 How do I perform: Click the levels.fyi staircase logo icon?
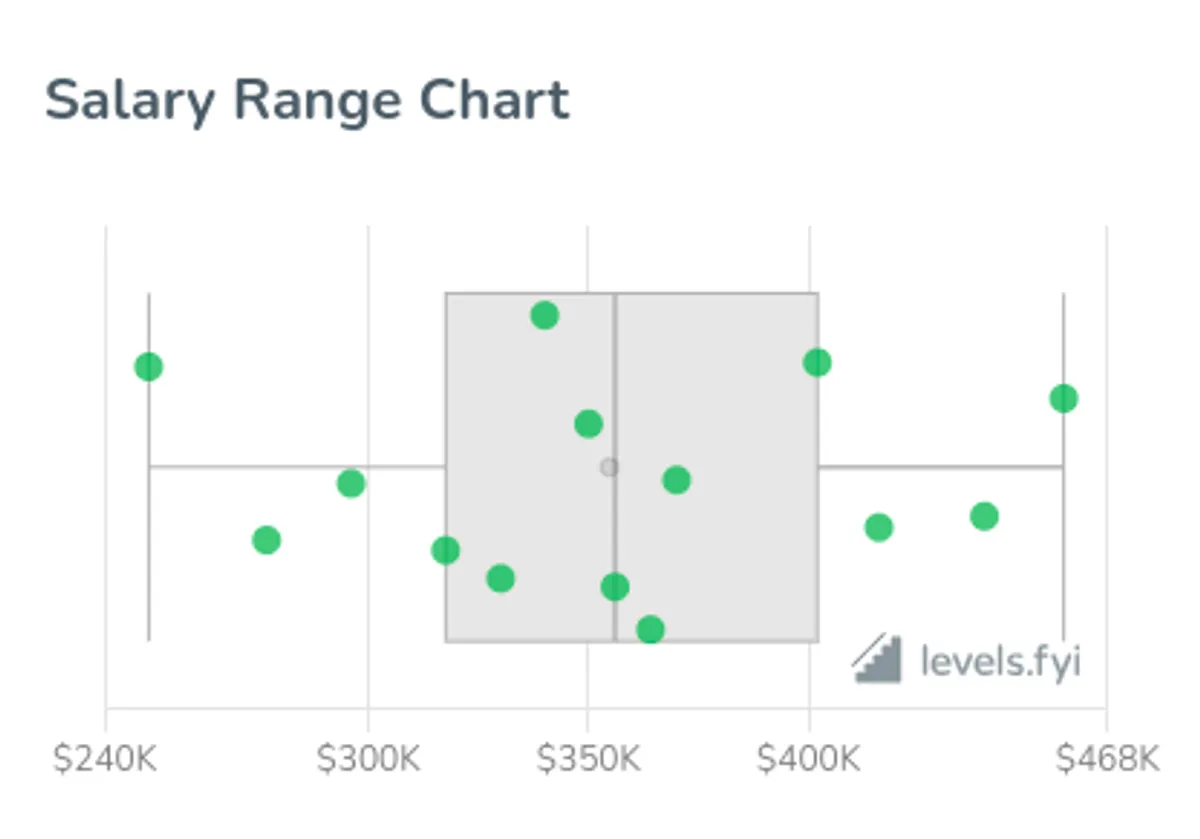point(877,659)
